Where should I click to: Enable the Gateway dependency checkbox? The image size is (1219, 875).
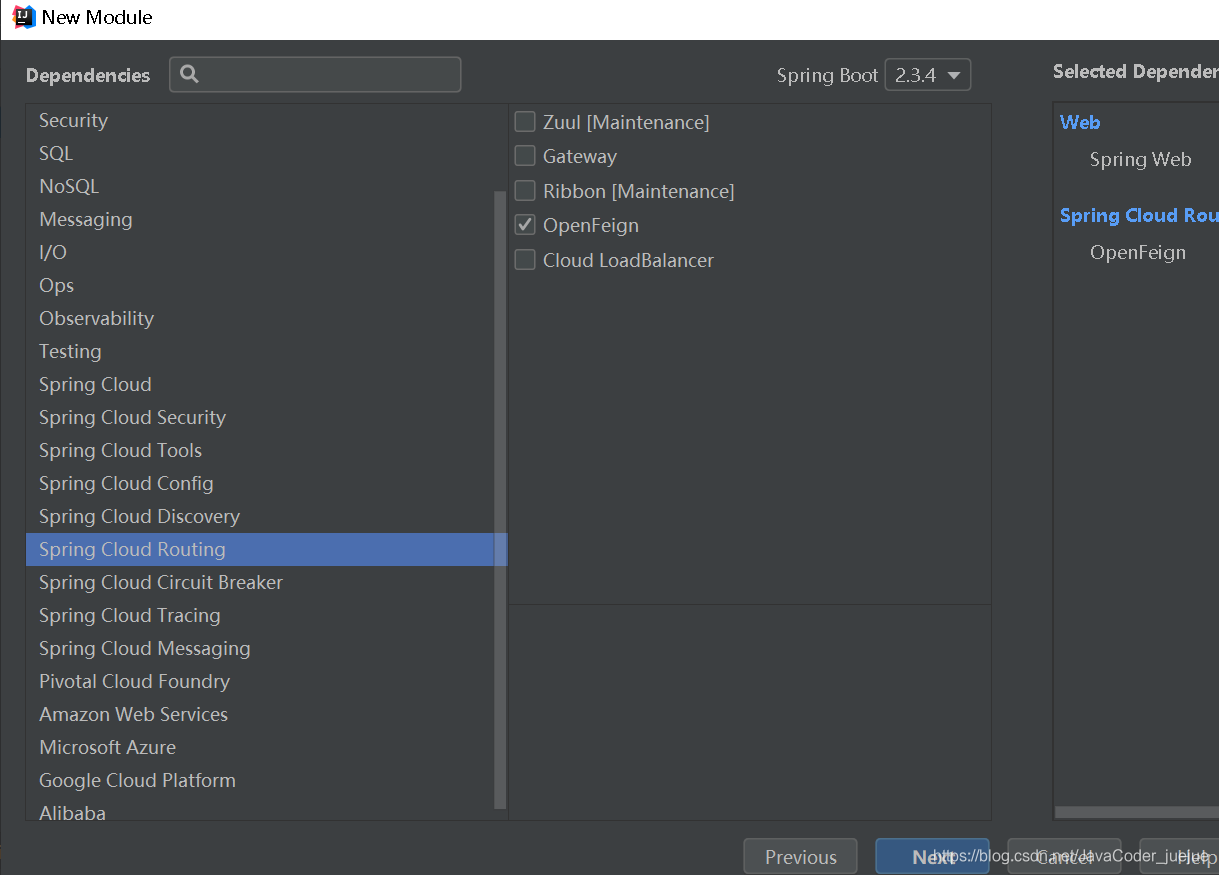pos(525,156)
